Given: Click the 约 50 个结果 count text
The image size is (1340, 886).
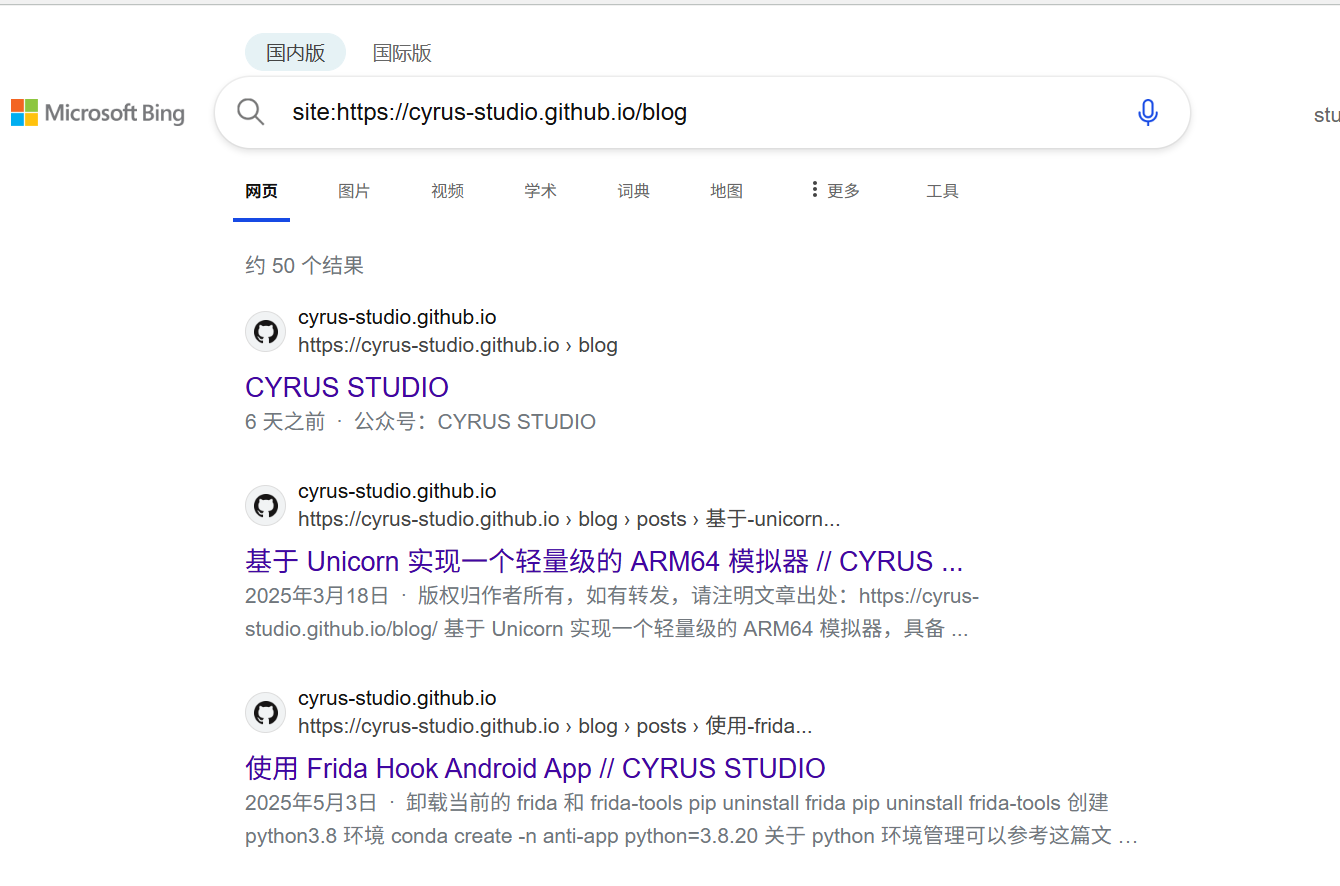Looking at the screenshot, I should [x=304, y=265].
